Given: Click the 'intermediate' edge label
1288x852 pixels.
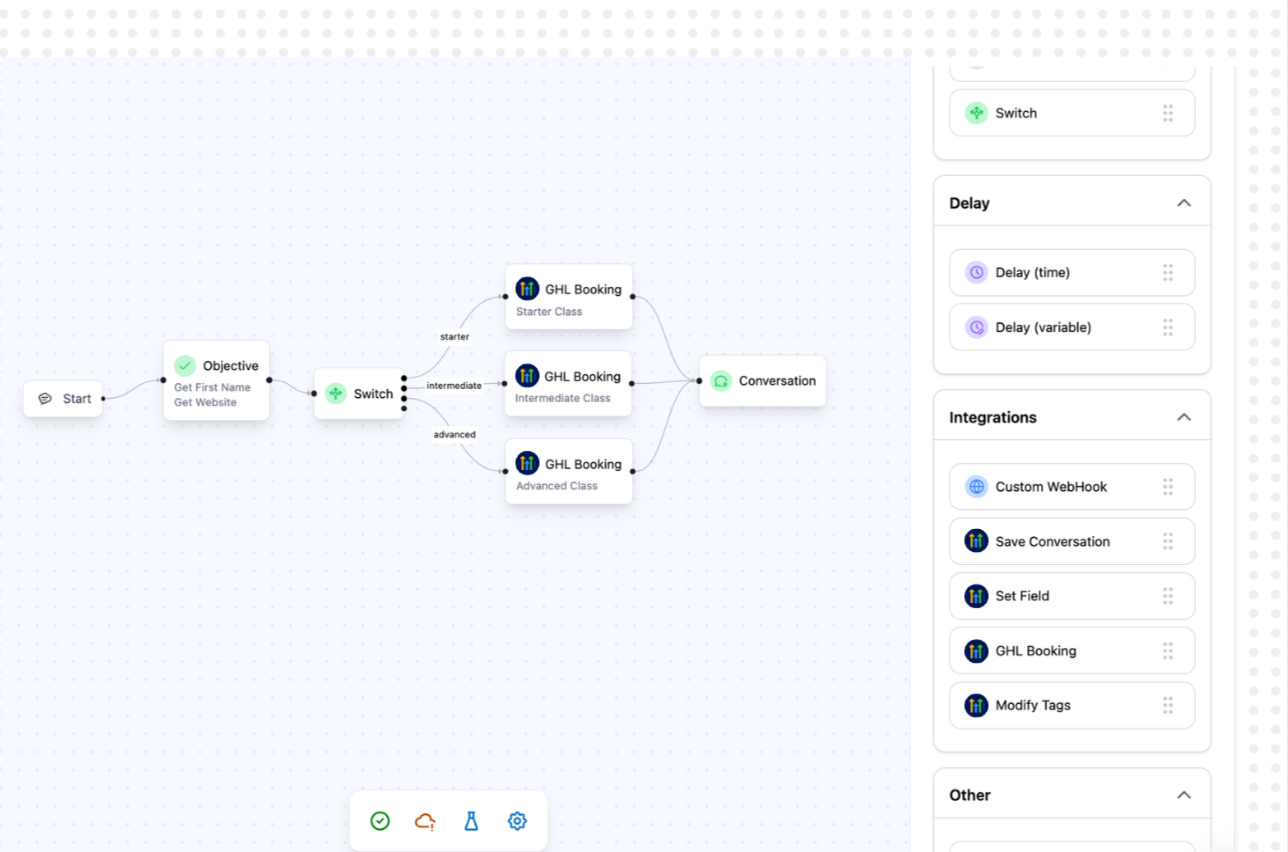Looking at the screenshot, I should (x=454, y=385).
